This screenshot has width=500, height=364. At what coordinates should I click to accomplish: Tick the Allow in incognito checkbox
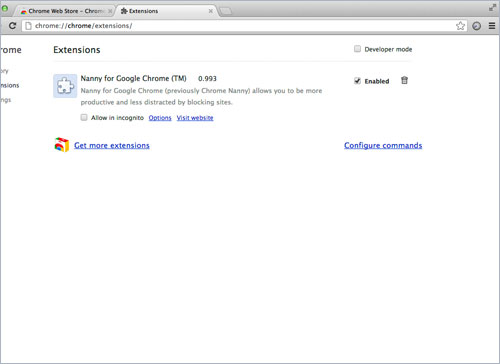(x=84, y=117)
